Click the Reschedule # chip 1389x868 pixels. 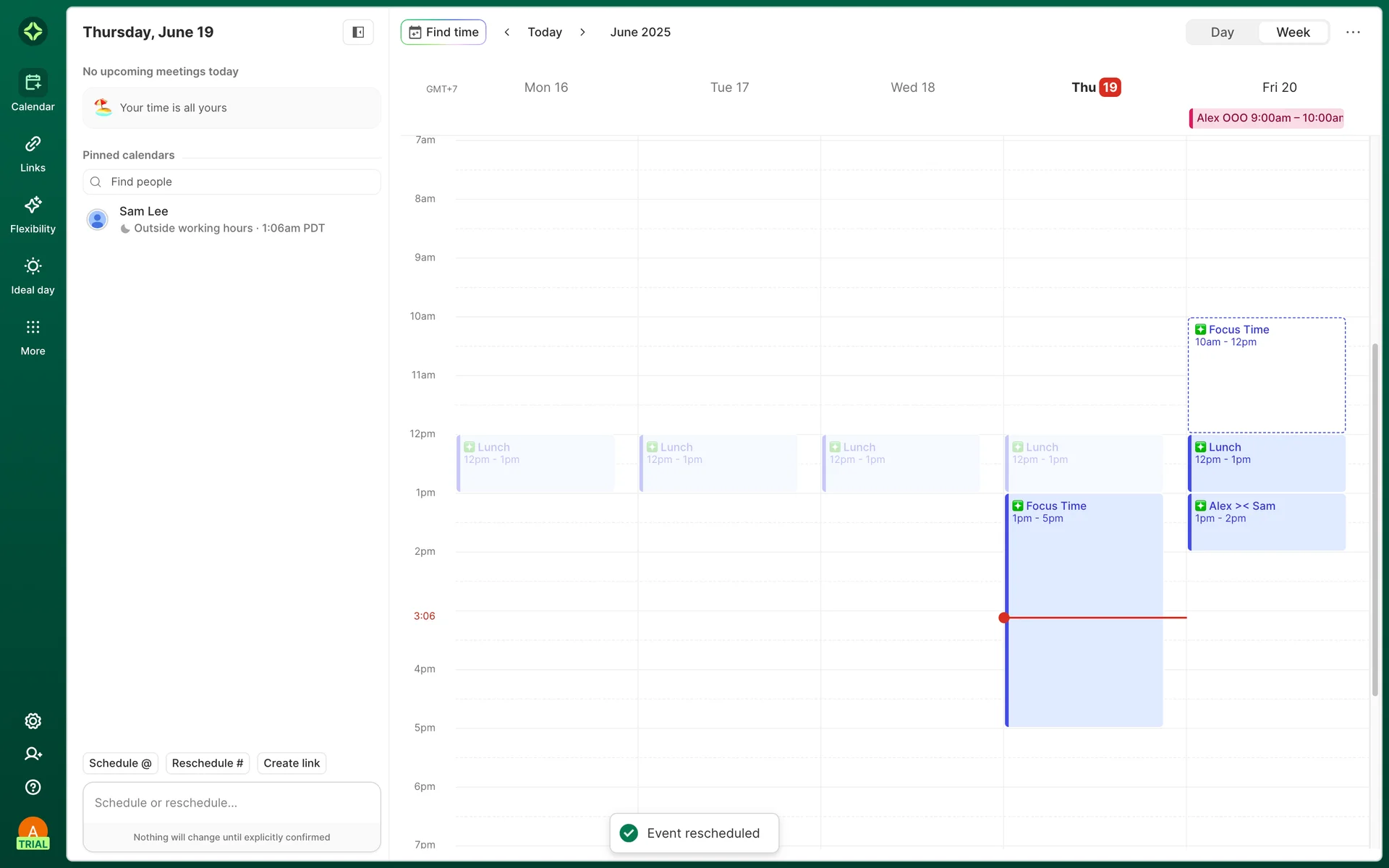[208, 763]
